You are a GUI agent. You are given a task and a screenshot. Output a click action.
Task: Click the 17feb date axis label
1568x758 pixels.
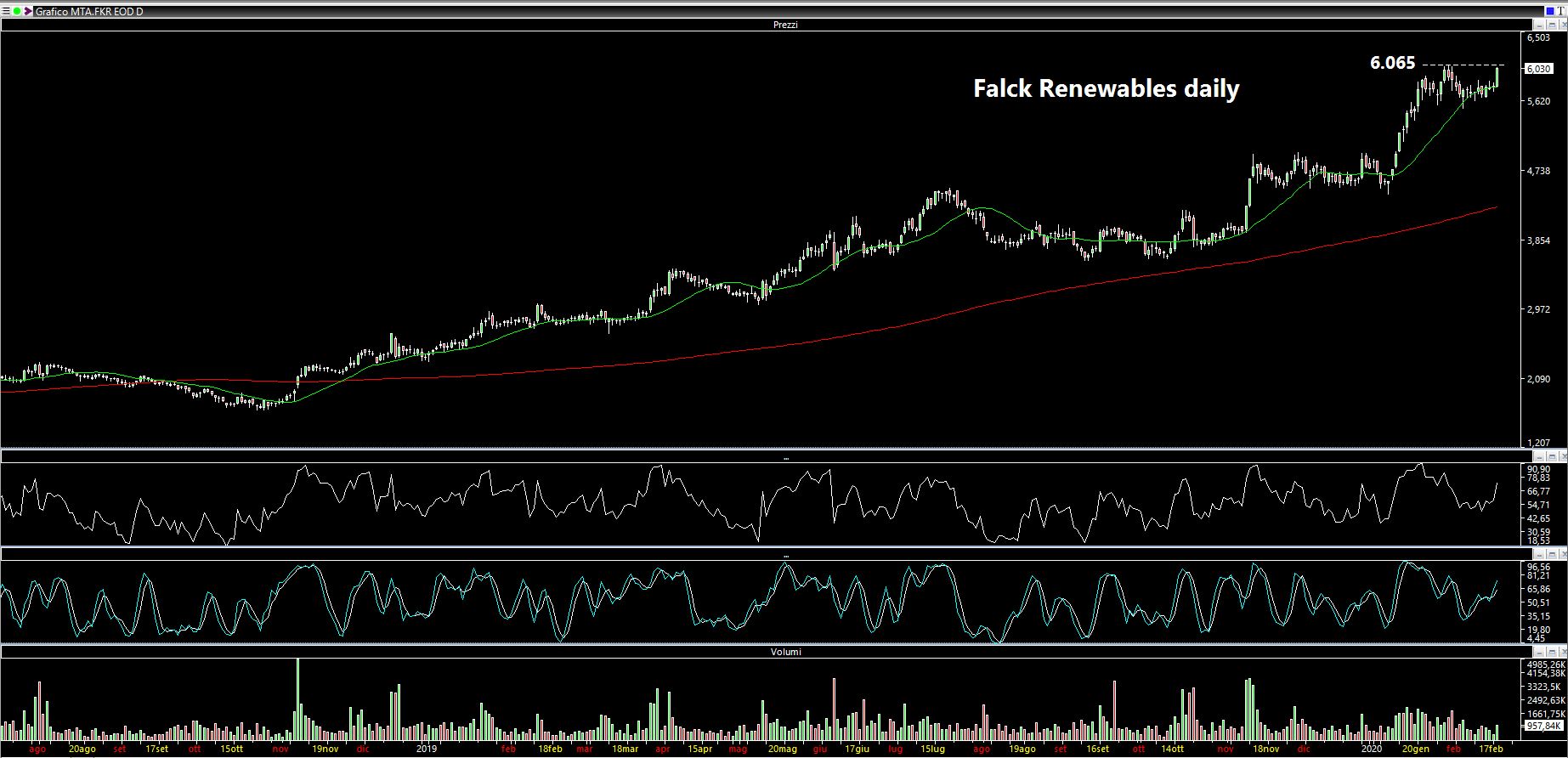coord(1492,749)
